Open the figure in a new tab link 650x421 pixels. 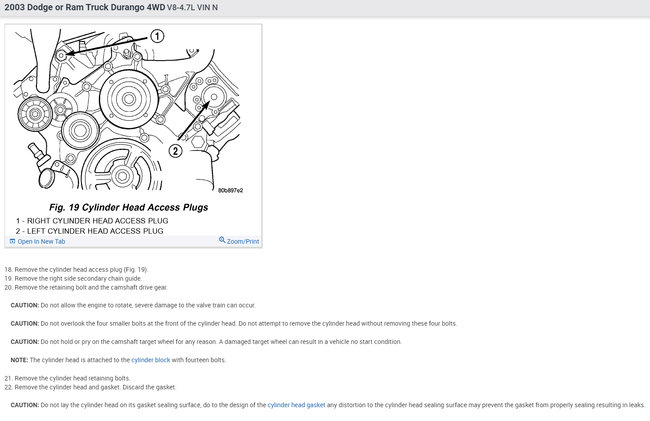tap(41, 242)
